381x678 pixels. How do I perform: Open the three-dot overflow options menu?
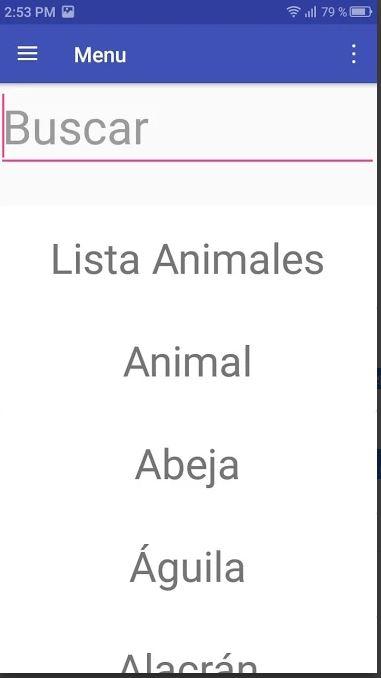click(x=354, y=54)
